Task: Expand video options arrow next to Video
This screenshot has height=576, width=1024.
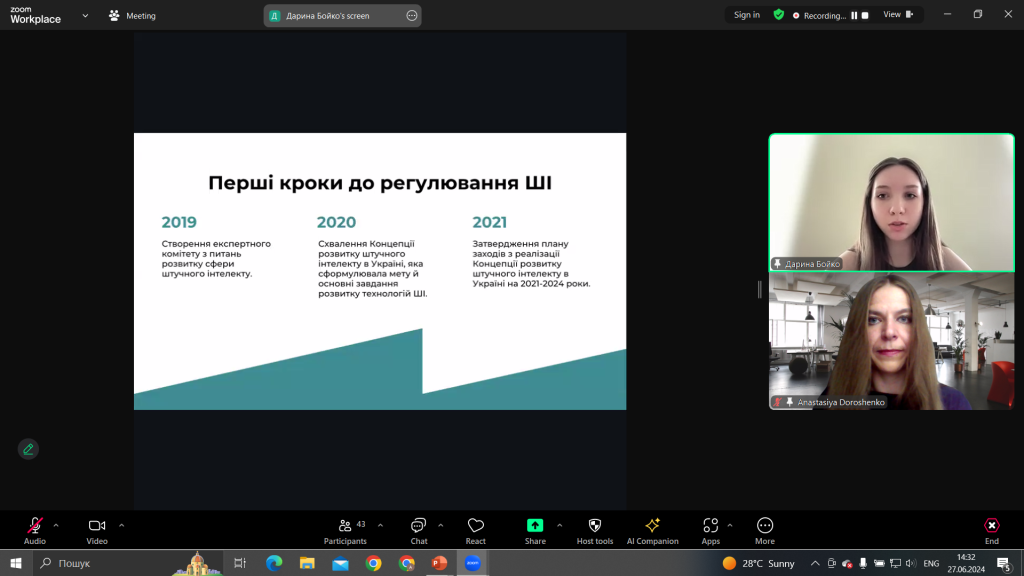Action: pyautogui.click(x=121, y=525)
